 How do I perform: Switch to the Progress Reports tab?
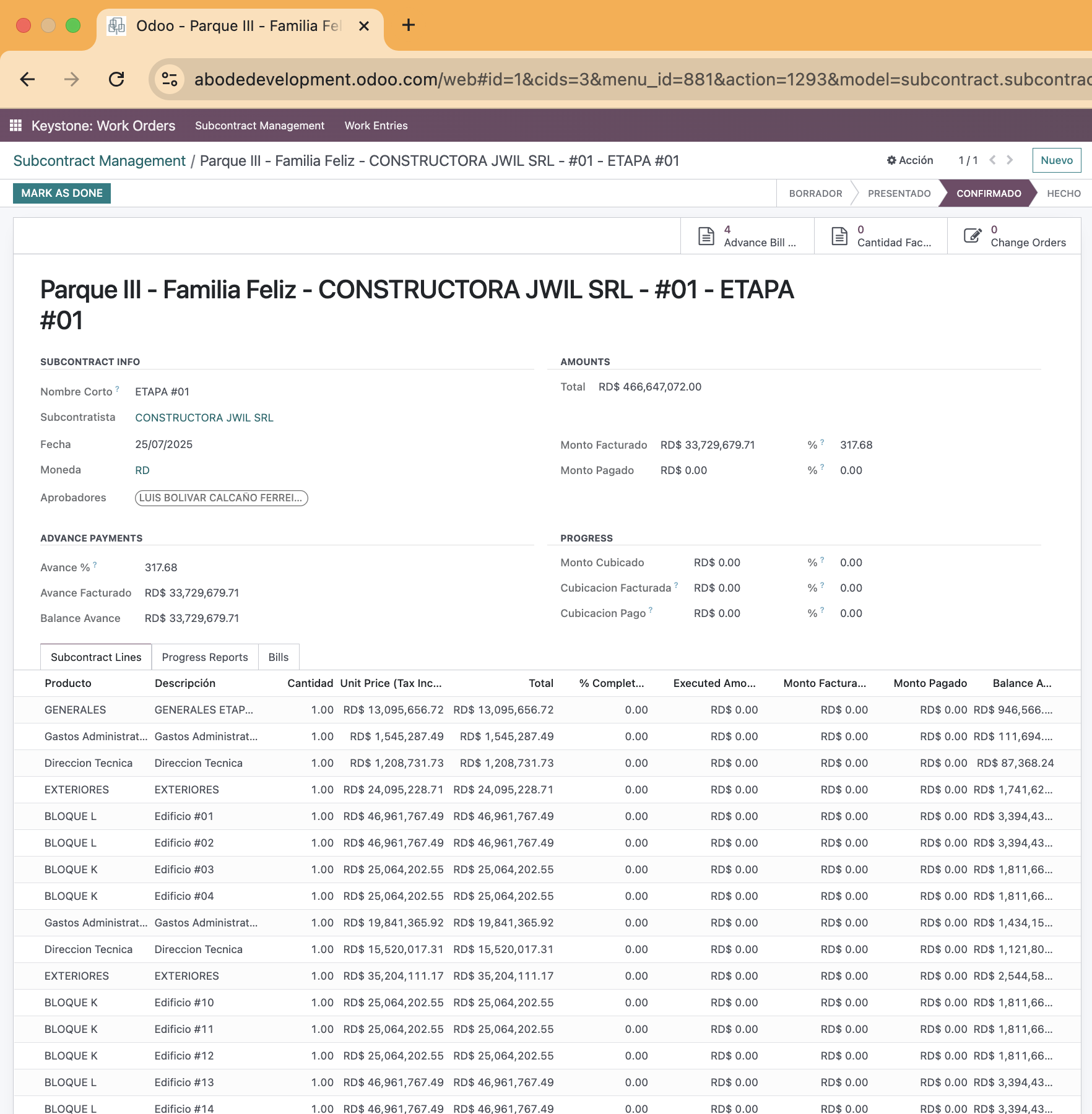[204, 657]
